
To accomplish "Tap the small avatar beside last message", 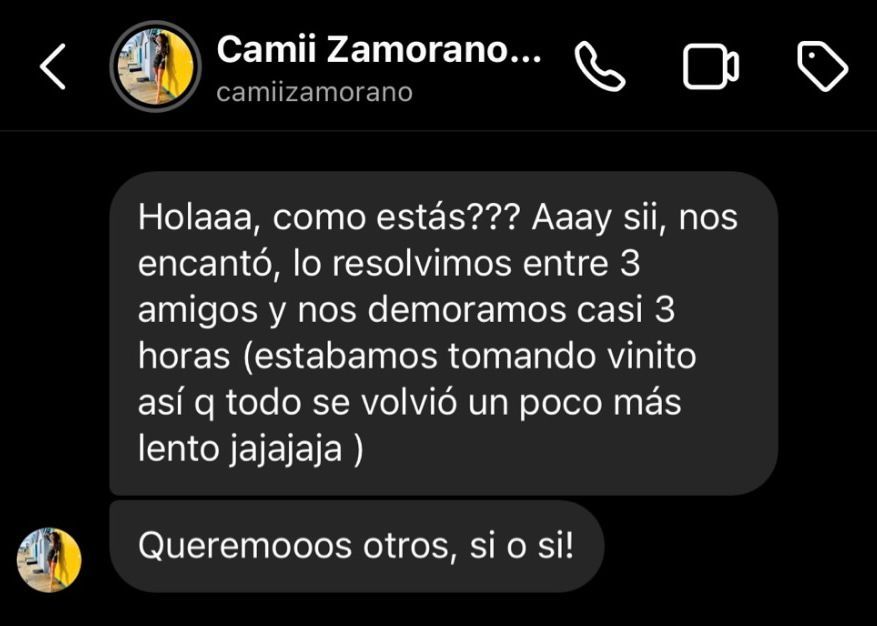I will (x=49, y=560).
